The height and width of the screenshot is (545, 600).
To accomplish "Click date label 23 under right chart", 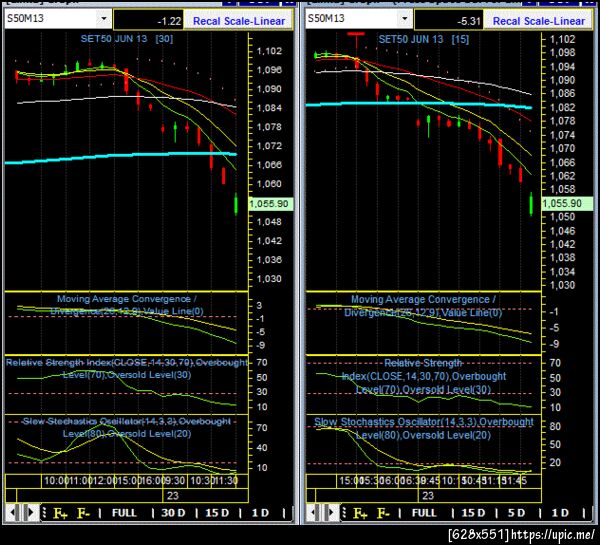I will pyautogui.click(x=428, y=496).
